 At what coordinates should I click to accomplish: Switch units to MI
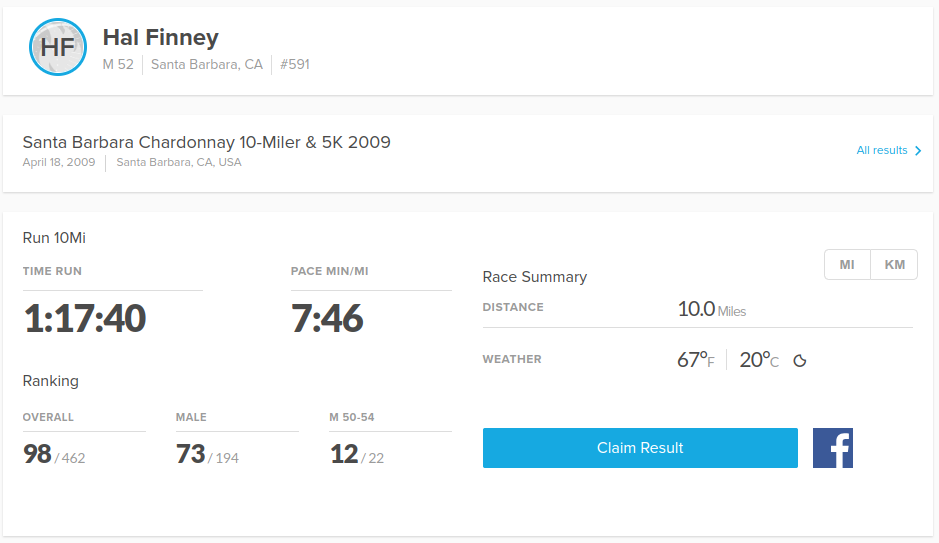pyautogui.click(x=847, y=265)
